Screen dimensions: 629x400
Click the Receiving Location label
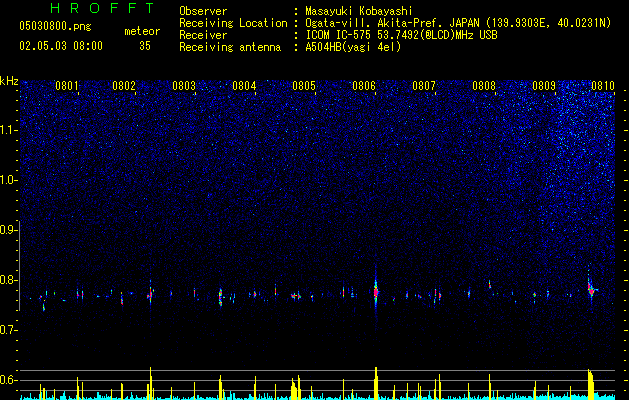pos(233,23)
